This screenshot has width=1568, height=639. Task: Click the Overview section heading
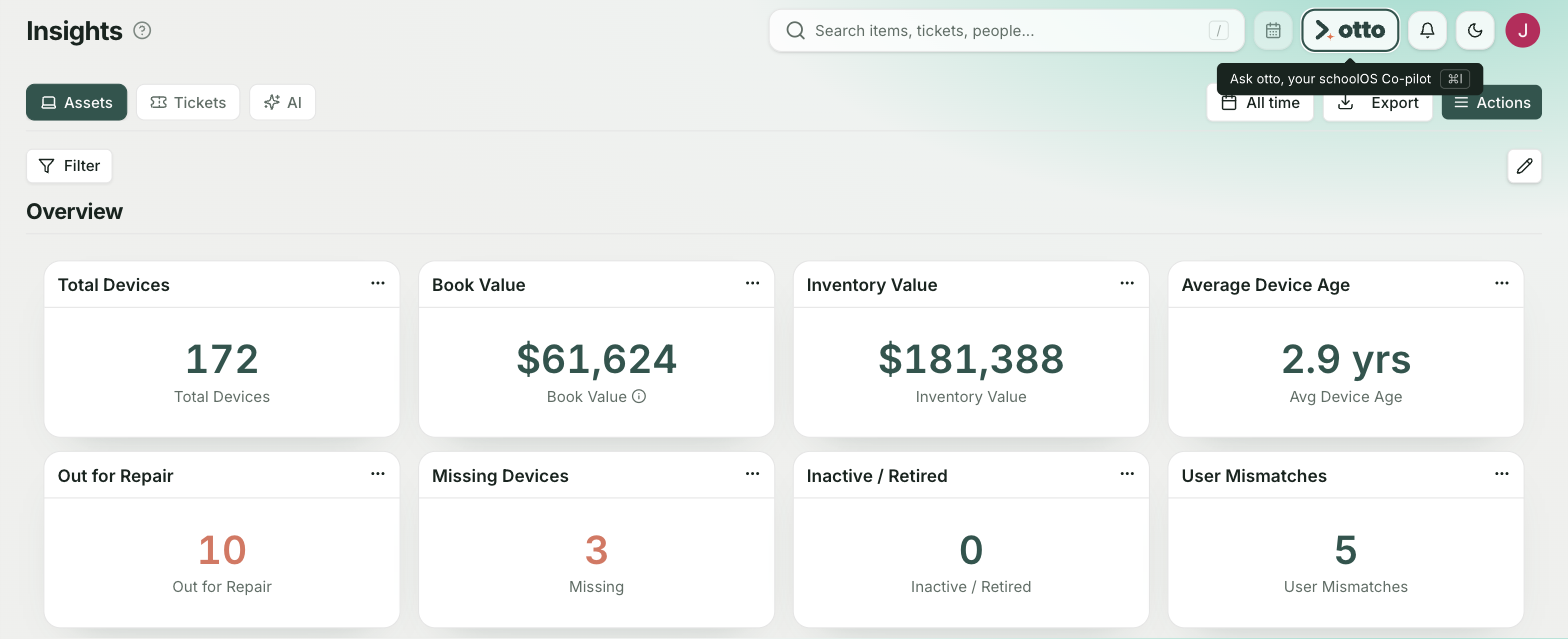75,212
